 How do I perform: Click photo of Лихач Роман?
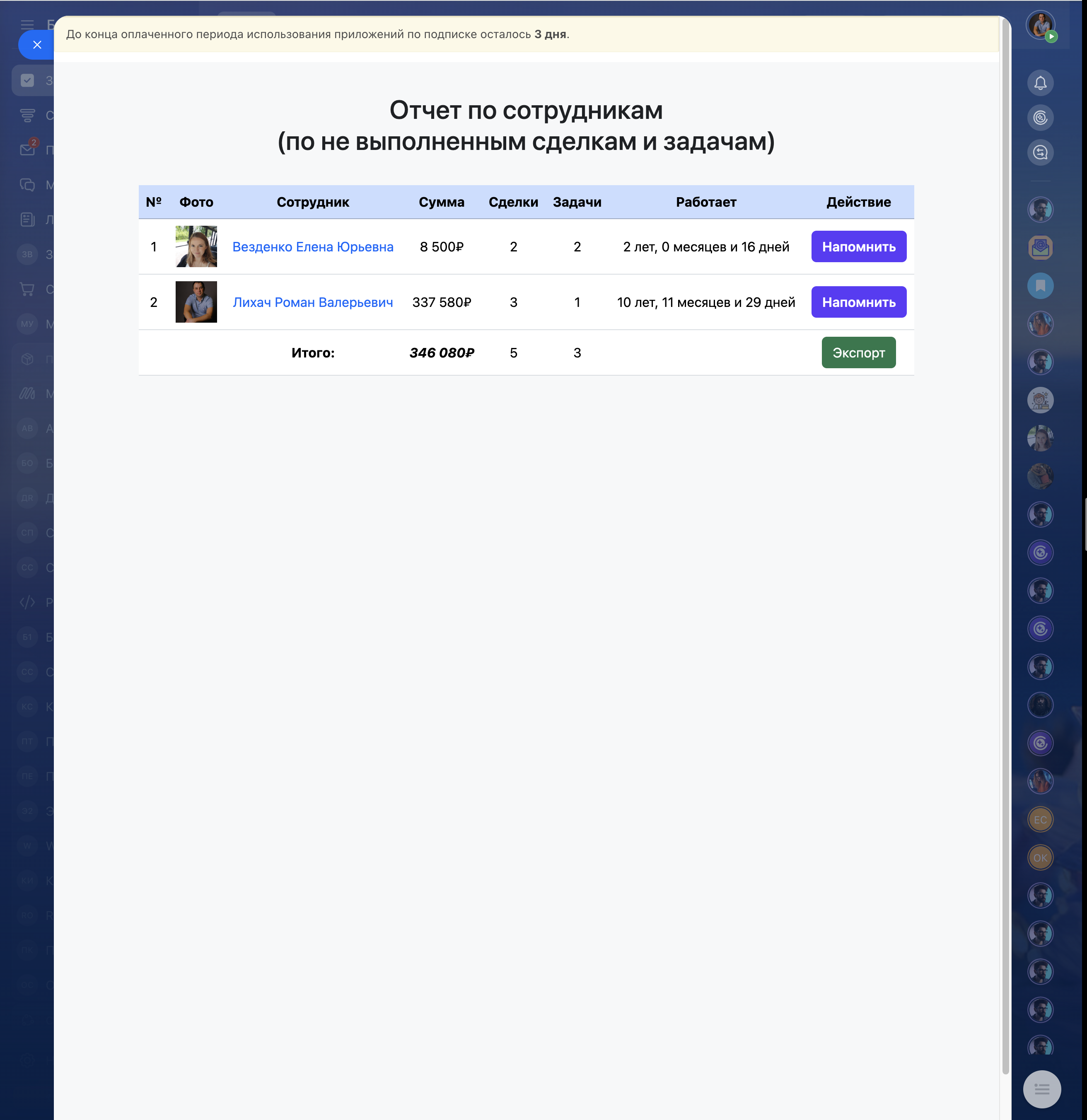pos(196,302)
